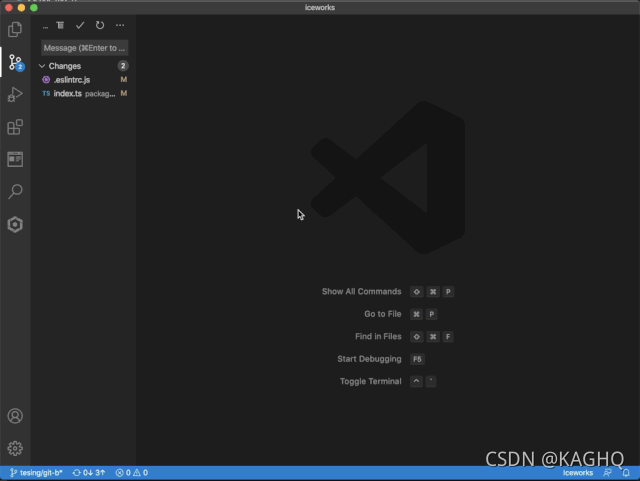Screen dimensions: 640x481
Task: Click the feedback icon in status bar
Action: pos(607,473)
